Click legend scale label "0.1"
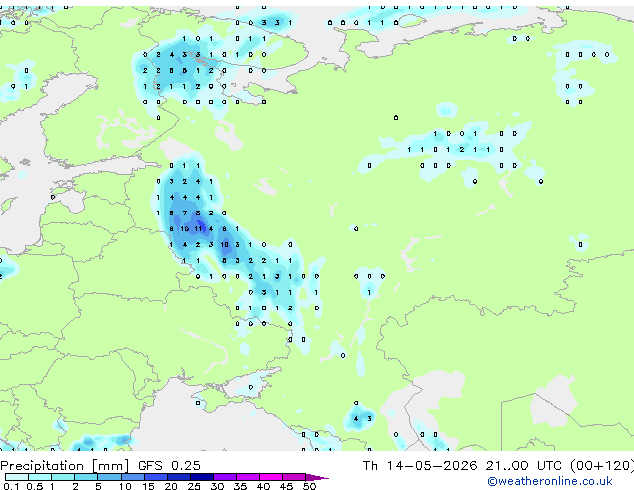The width and height of the screenshot is (634, 490). pos(11,486)
